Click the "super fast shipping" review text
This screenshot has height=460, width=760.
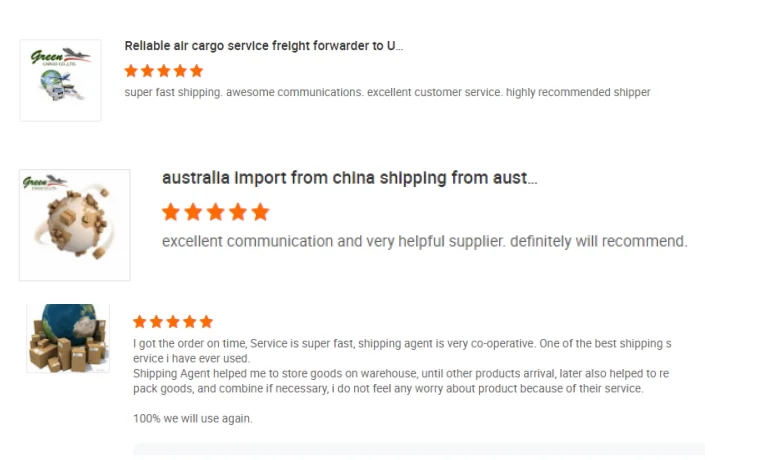click(x=387, y=93)
